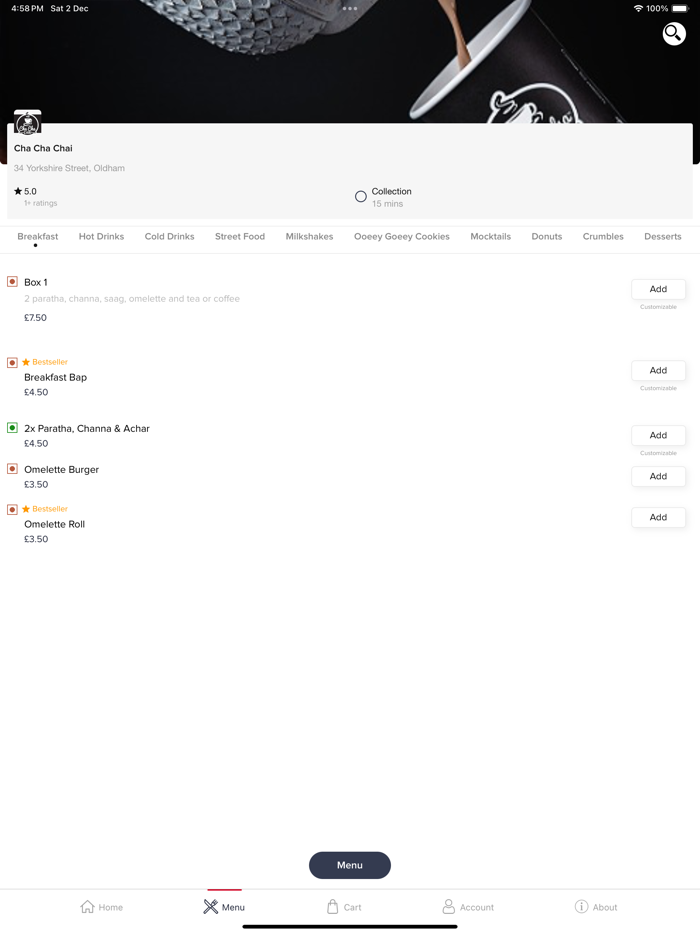Select the Crumbles tab
Screen dimensions: 700x934
(603, 236)
